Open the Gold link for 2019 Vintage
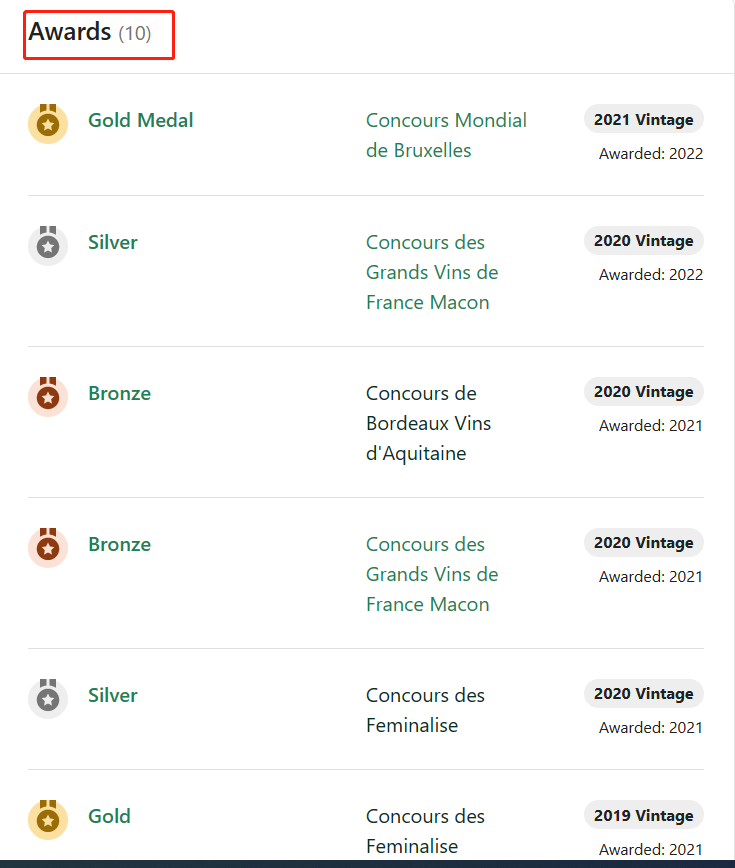The width and height of the screenshot is (735, 868). 110,817
